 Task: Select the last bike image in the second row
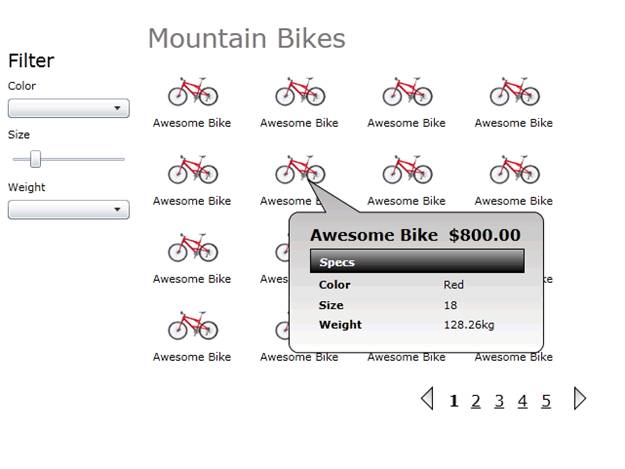pyautogui.click(x=515, y=170)
